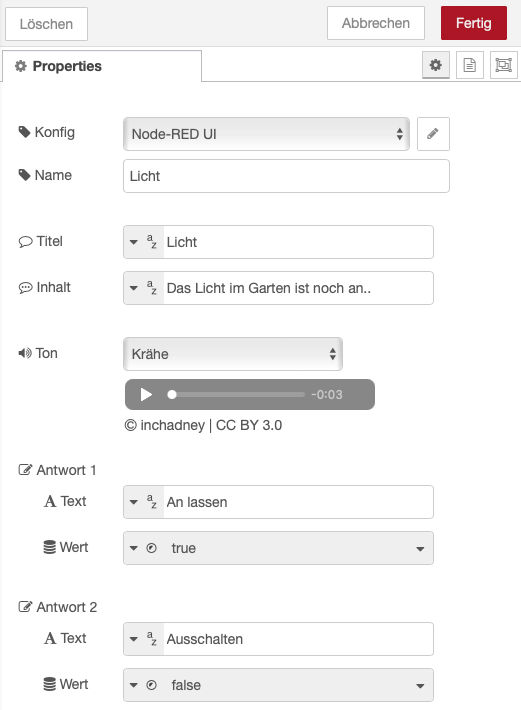Open the node appearance icon tab
The height and width of the screenshot is (710, 521).
[503, 65]
